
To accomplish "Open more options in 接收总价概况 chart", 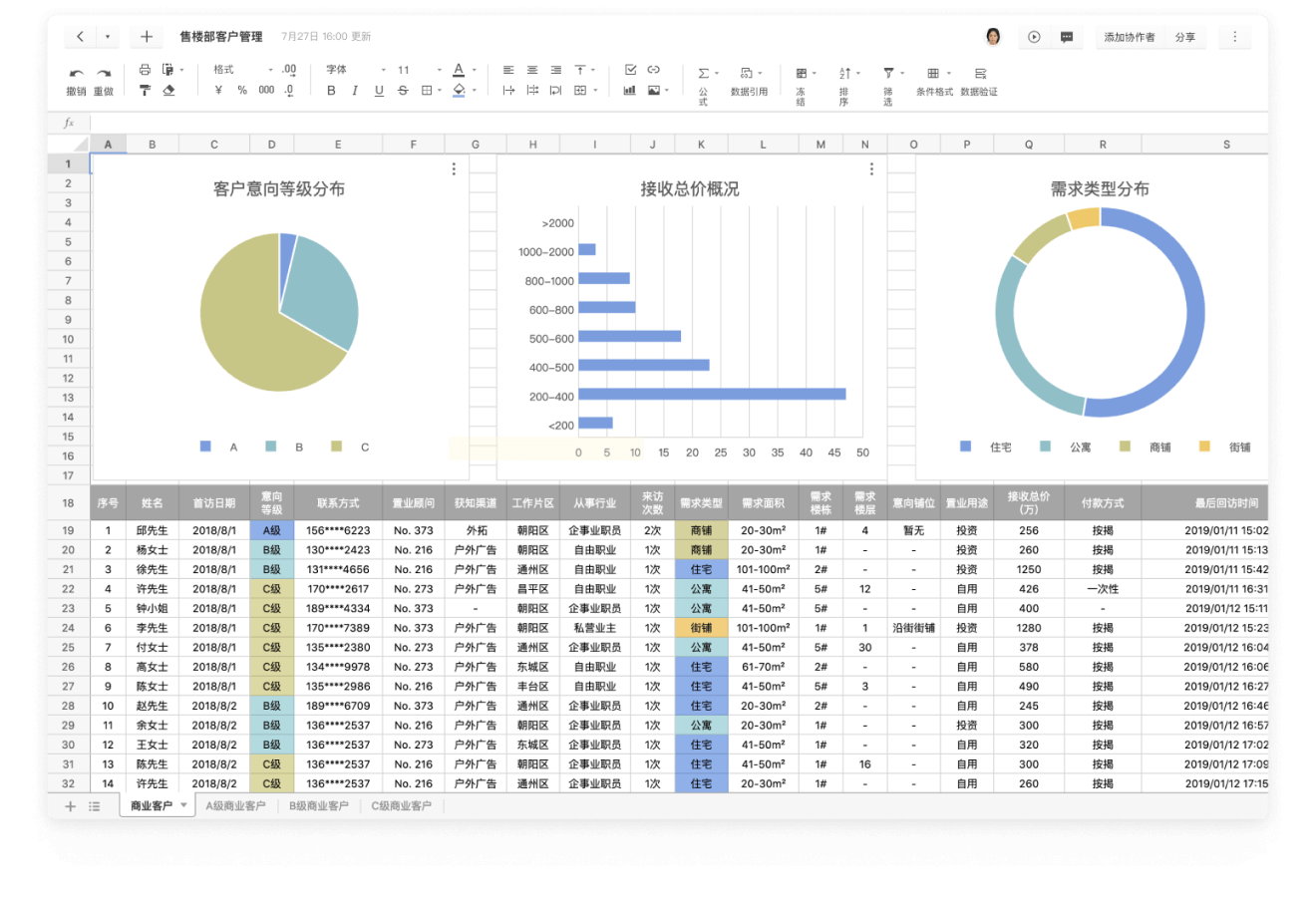I will (x=871, y=169).
